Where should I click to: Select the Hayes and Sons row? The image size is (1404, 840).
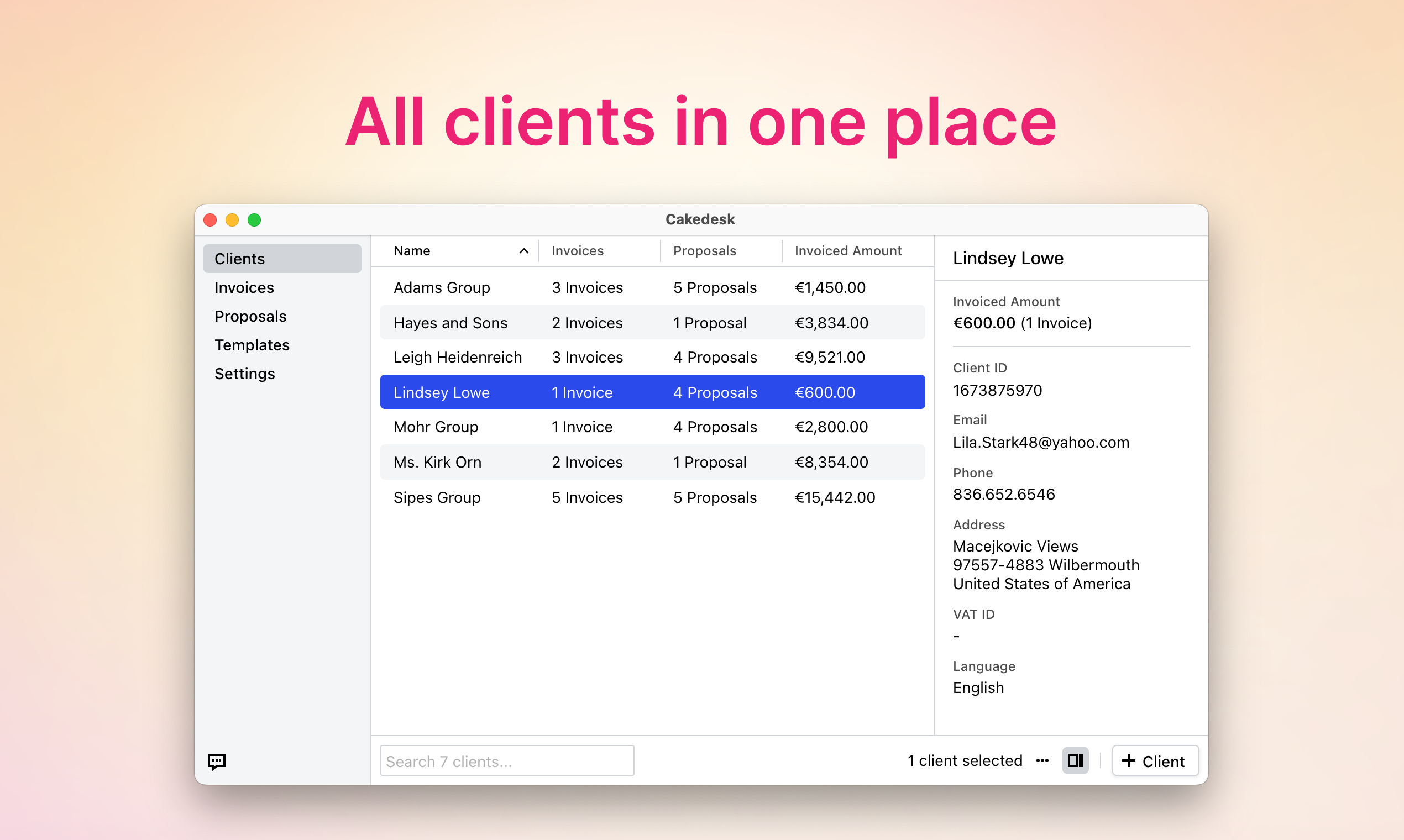(652, 323)
